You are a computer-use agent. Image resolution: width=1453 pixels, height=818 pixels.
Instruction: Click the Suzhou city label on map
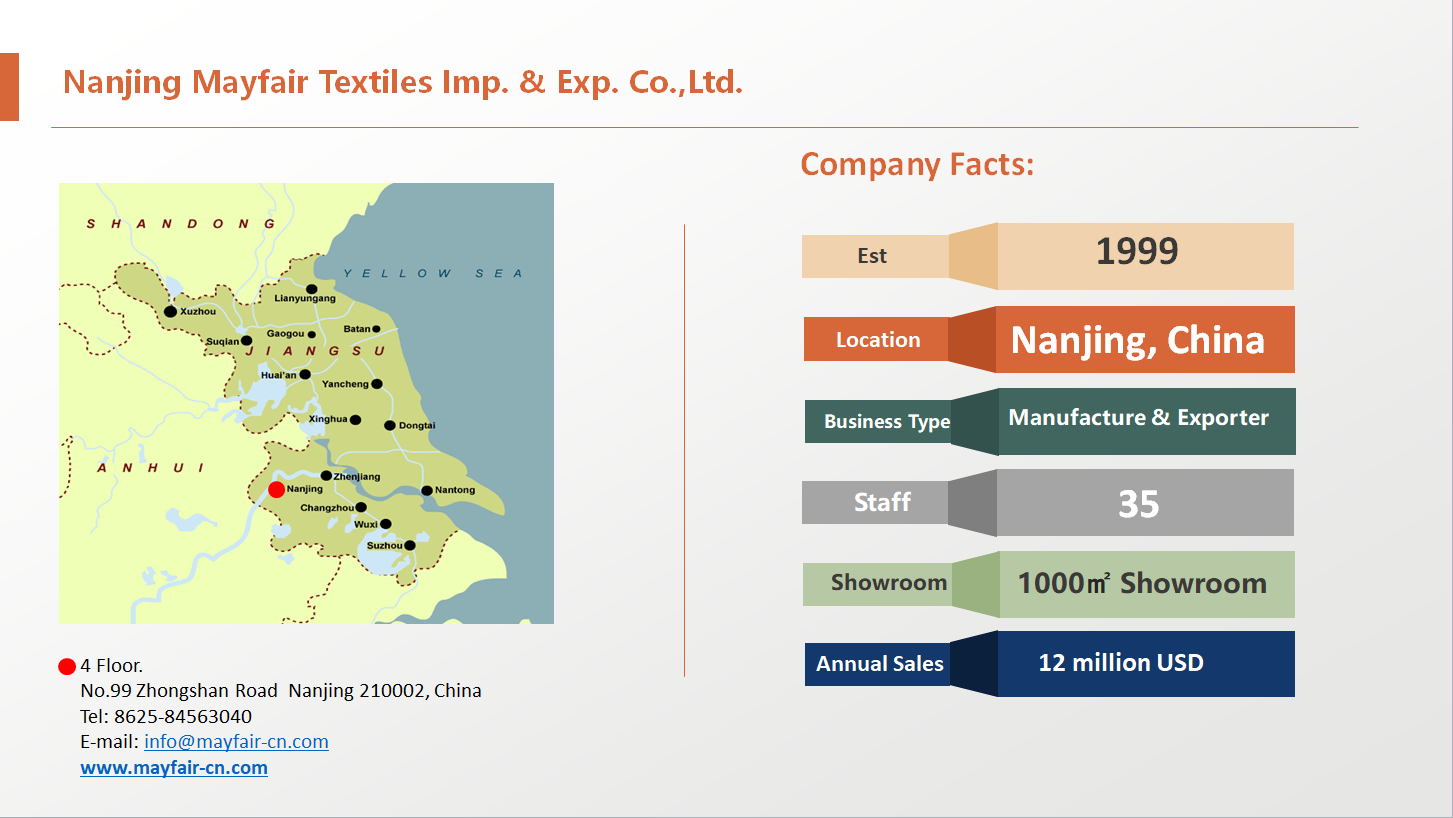click(384, 545)
